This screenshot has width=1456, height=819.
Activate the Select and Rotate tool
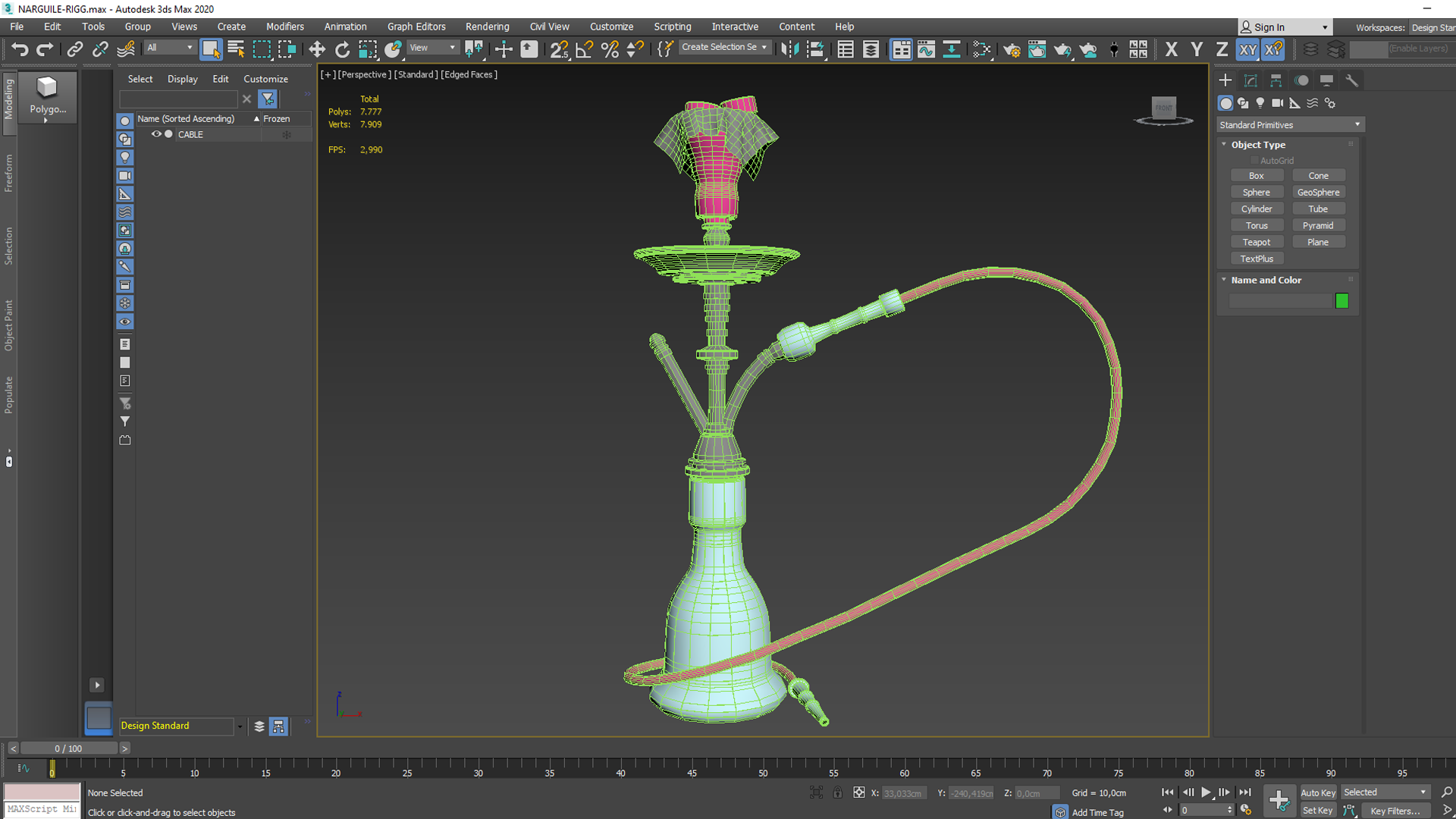343,49
